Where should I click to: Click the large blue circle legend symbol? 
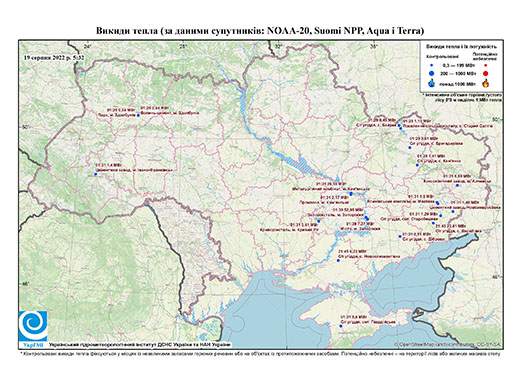coord(432,73)
